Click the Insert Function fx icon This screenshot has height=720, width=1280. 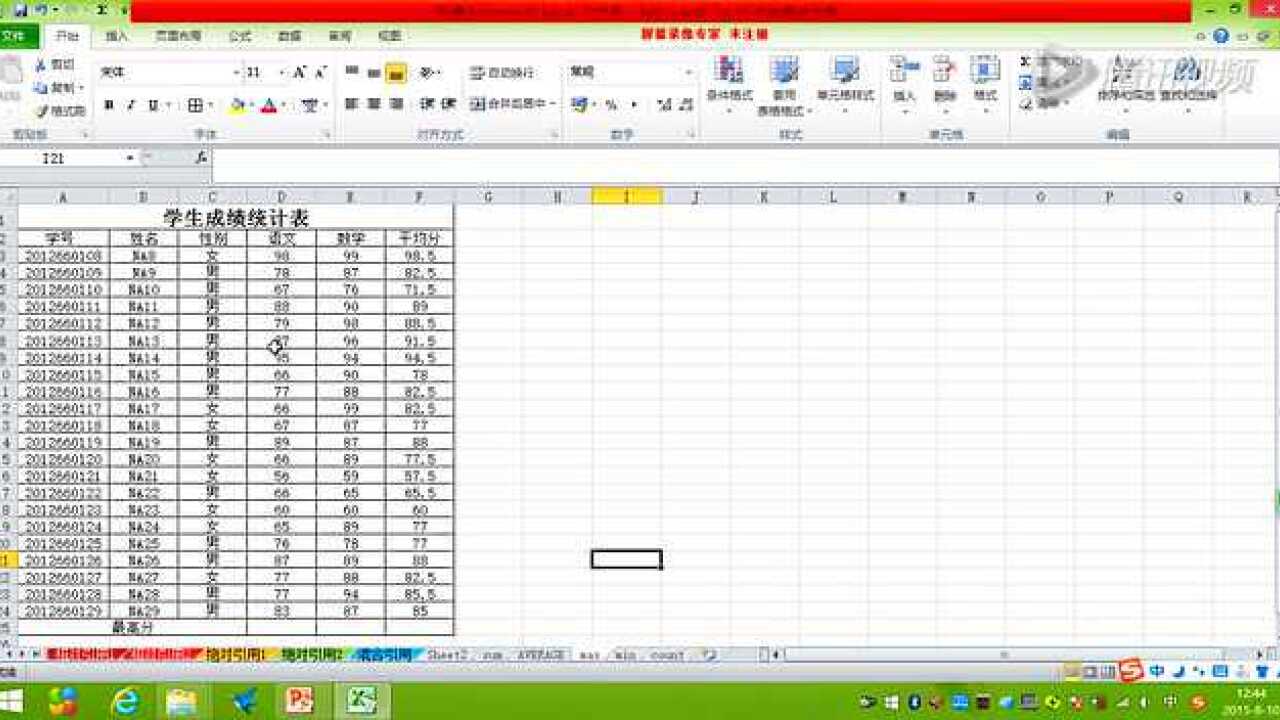[x=201, y=158]
